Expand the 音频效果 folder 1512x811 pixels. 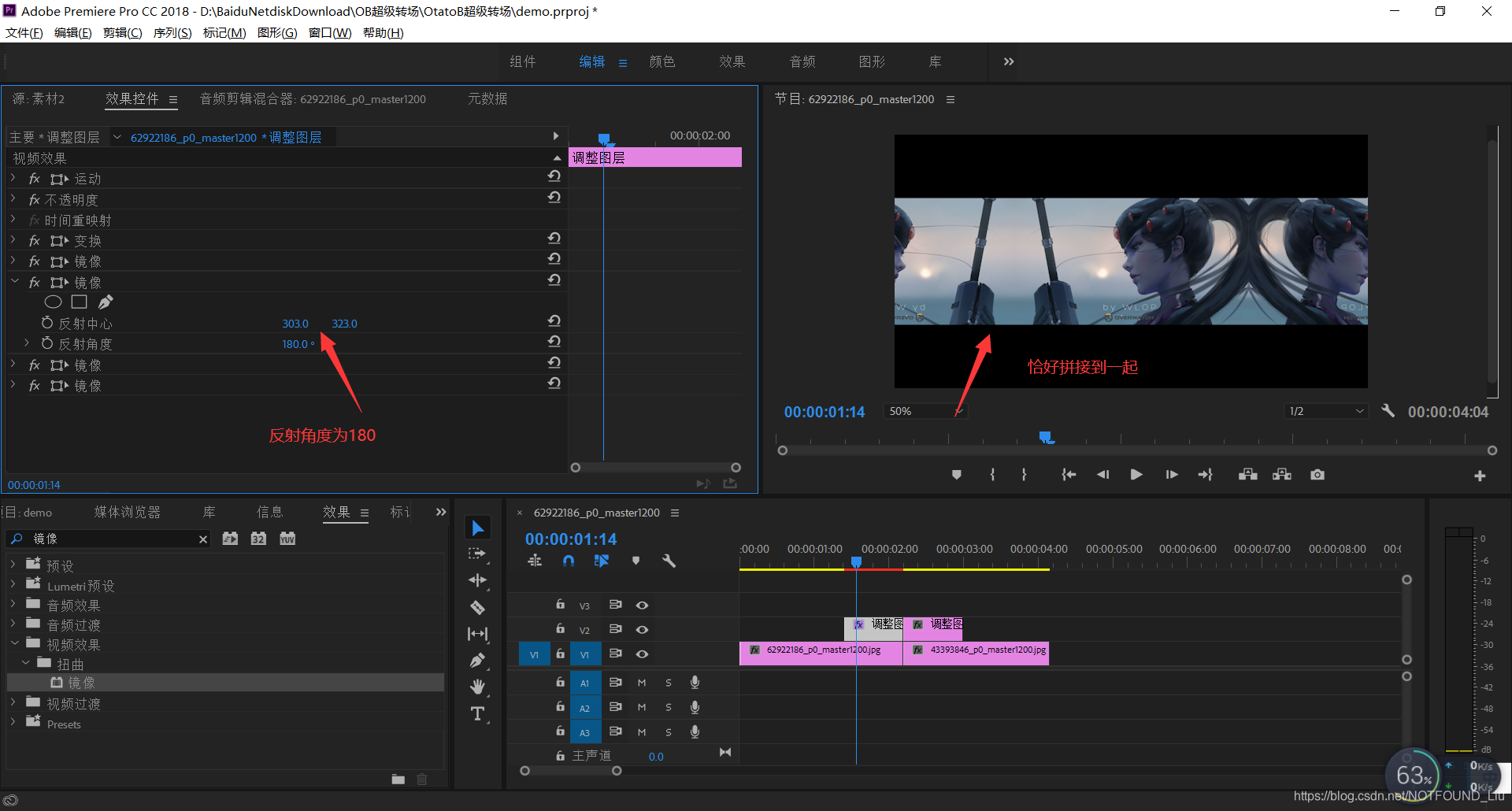(13, 604)
